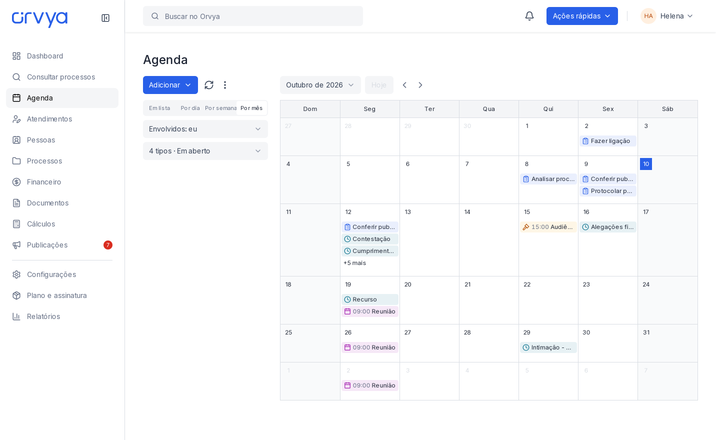Select the Por mês view
Image resolution: width=720 pixels, height=440 pixels.
point(252,108)
